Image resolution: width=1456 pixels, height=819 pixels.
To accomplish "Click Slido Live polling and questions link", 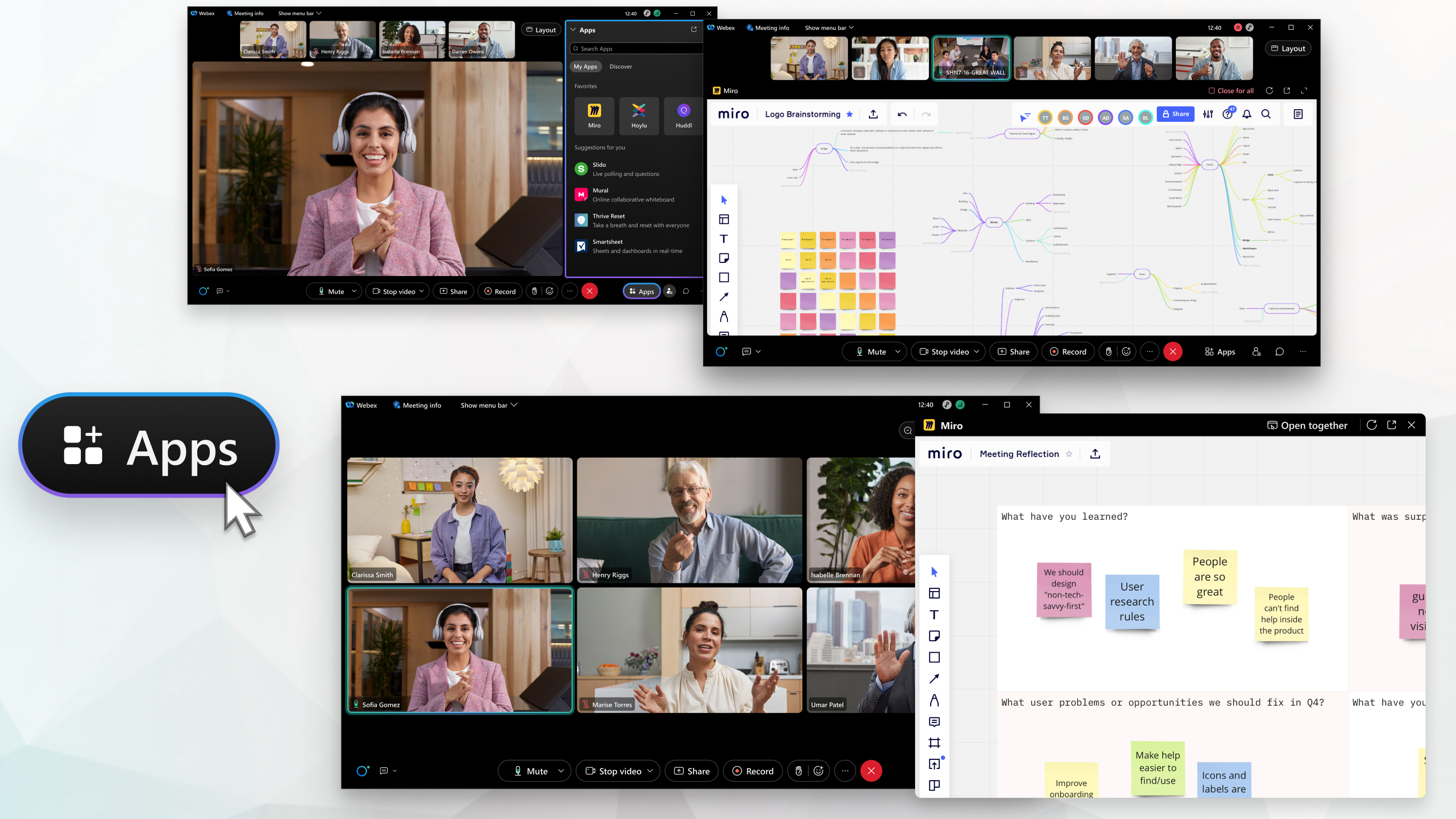I will click(629, 168).
